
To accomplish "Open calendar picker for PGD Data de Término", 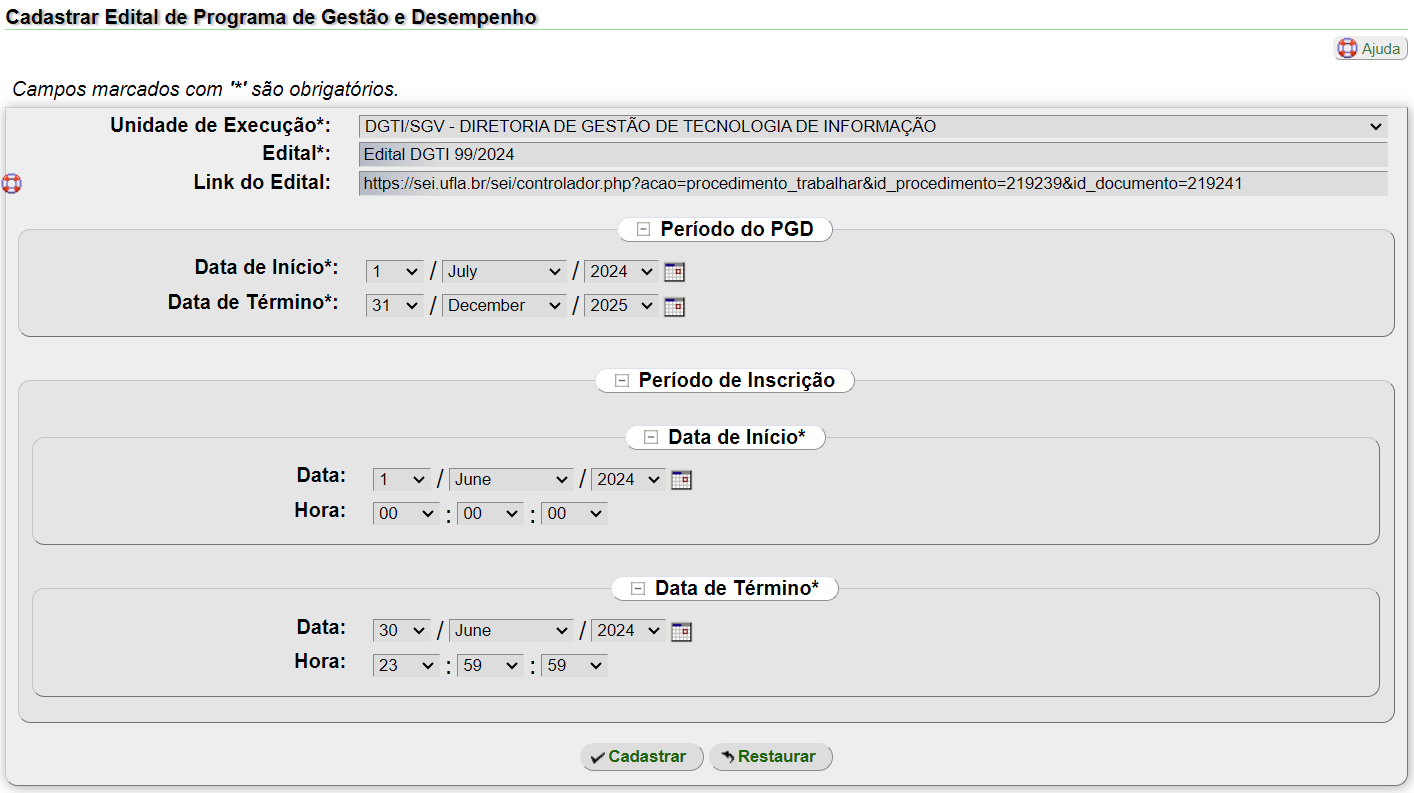I will click(675, 306).
